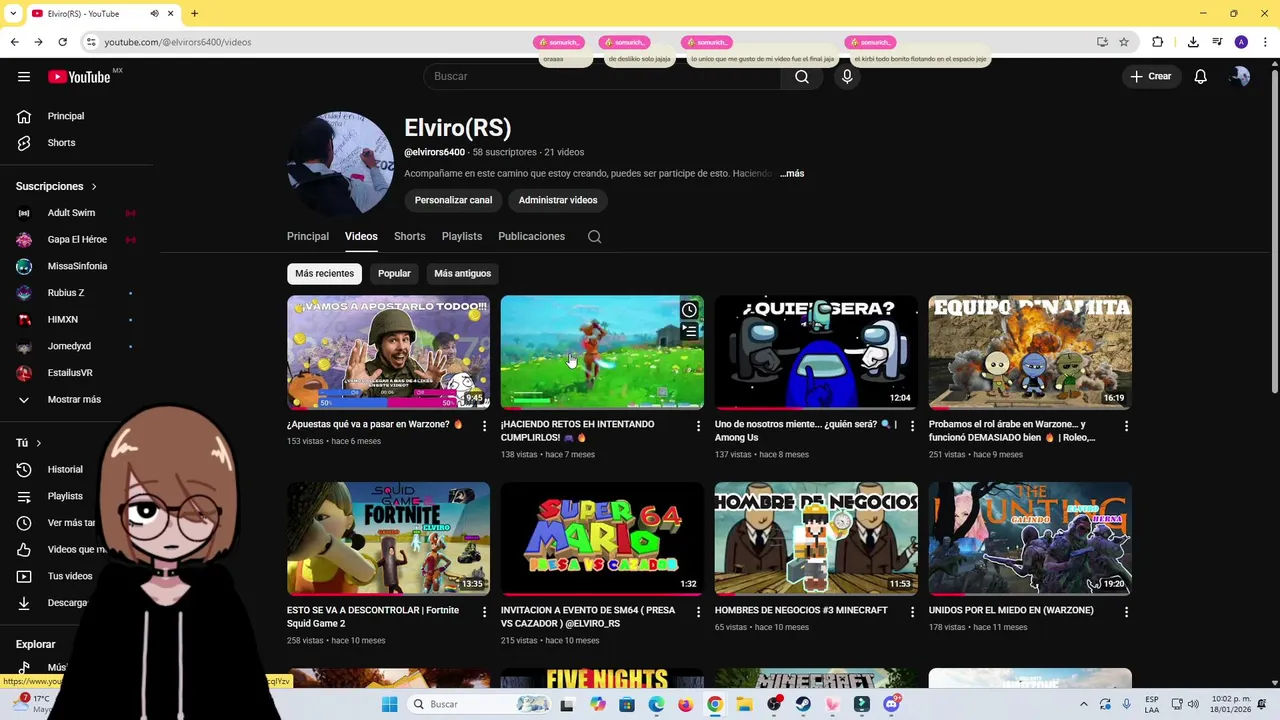Search within channel magnifier icon
Viewport: 1280px width, 720px height.
(x=595, y=237)
